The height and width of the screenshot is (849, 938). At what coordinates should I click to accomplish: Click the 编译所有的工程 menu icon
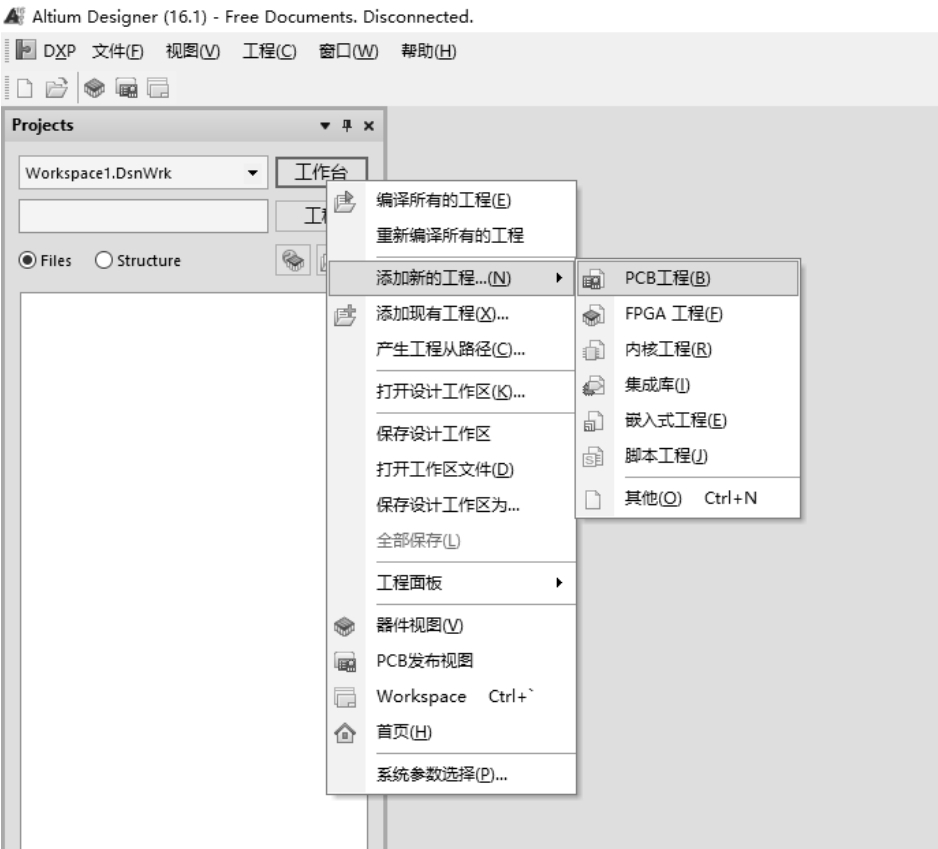pos(345,201)
